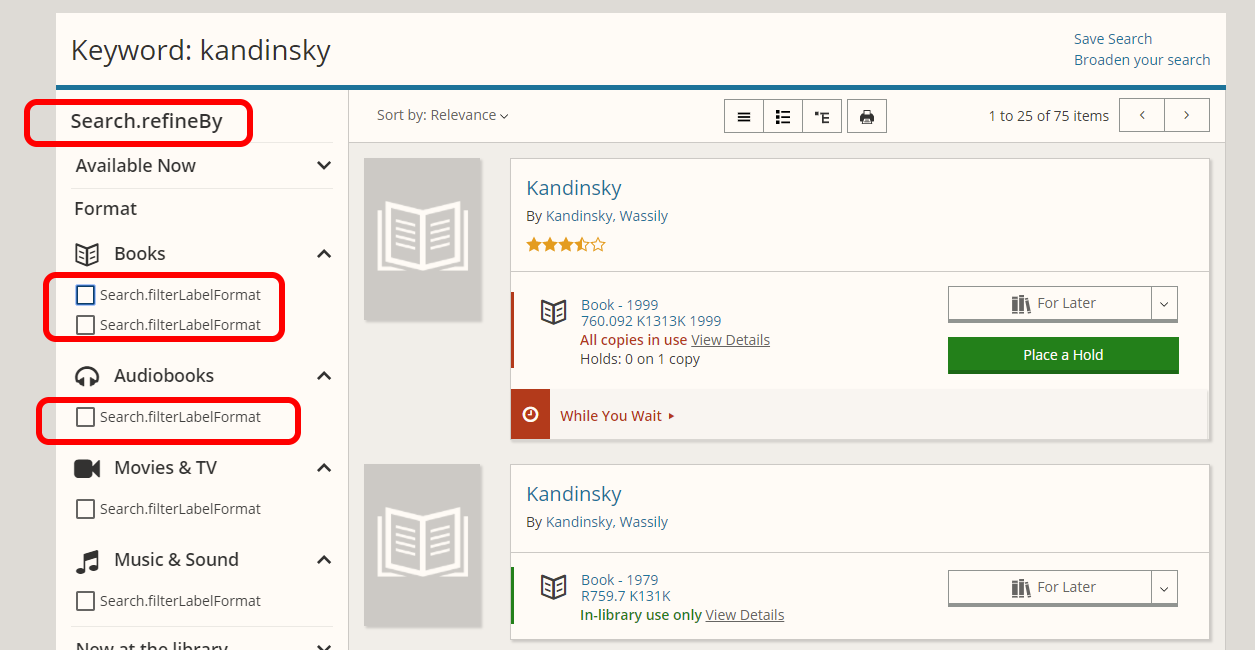Go to previous results page arrow
This screenshot has width=1255, height=650.
coord(1142,115)
